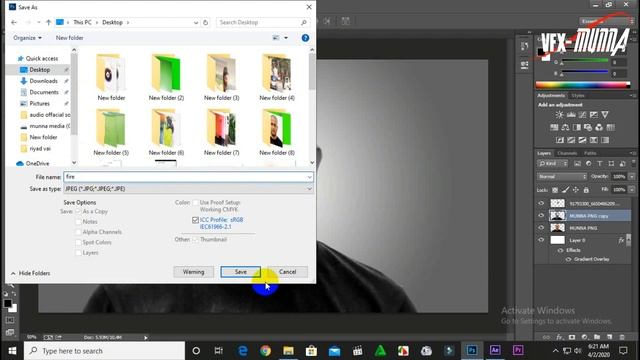Filter layers by adjustment layers icon
Screen dimensions: 640x360
click(x=589, y=164)
